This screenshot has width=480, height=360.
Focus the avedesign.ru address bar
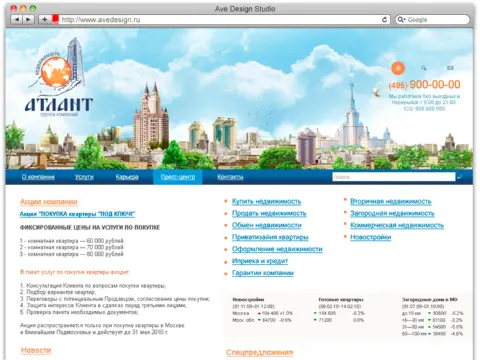[220, 20]
